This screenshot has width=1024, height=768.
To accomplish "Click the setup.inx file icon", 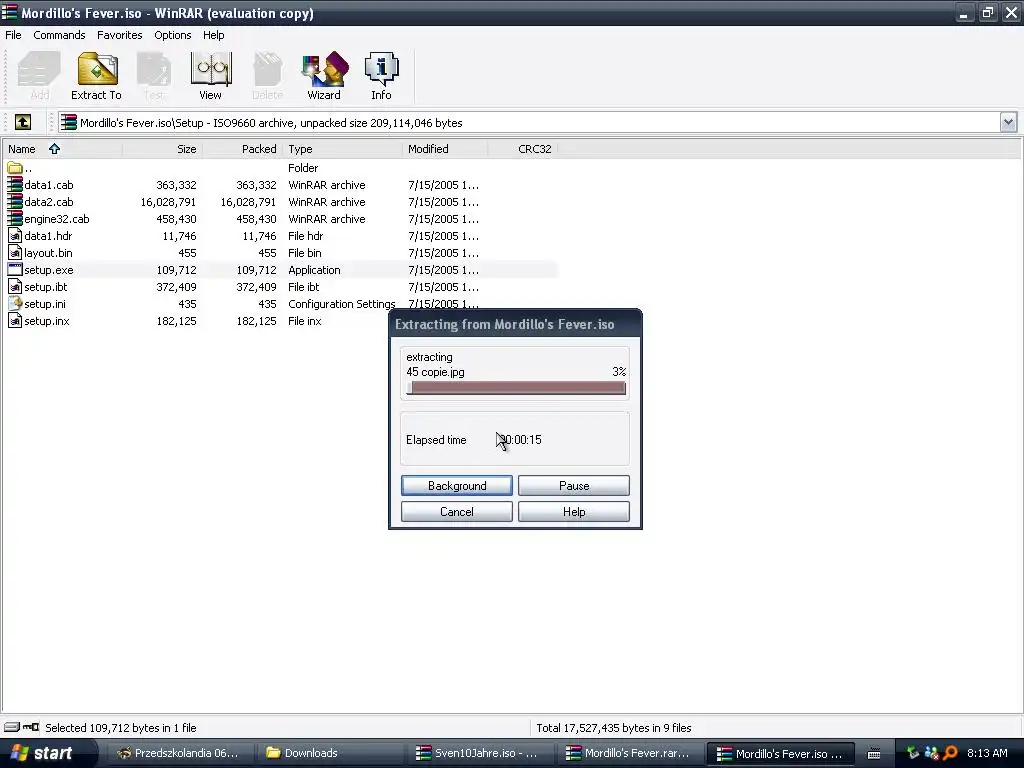I will (x=15, y=321).
